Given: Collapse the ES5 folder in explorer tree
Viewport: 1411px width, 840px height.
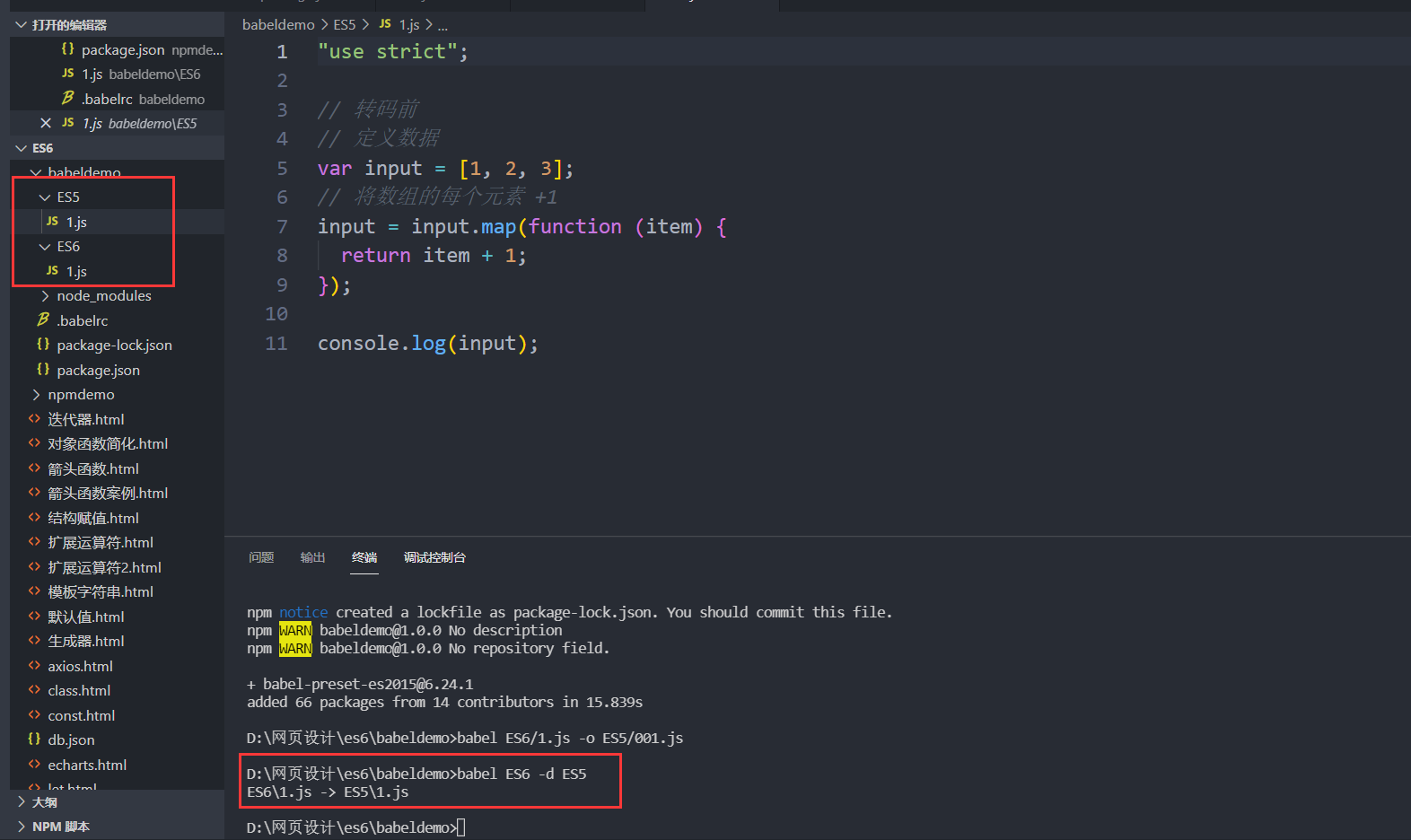Looking at the screenshot, I should click(45, 197).
